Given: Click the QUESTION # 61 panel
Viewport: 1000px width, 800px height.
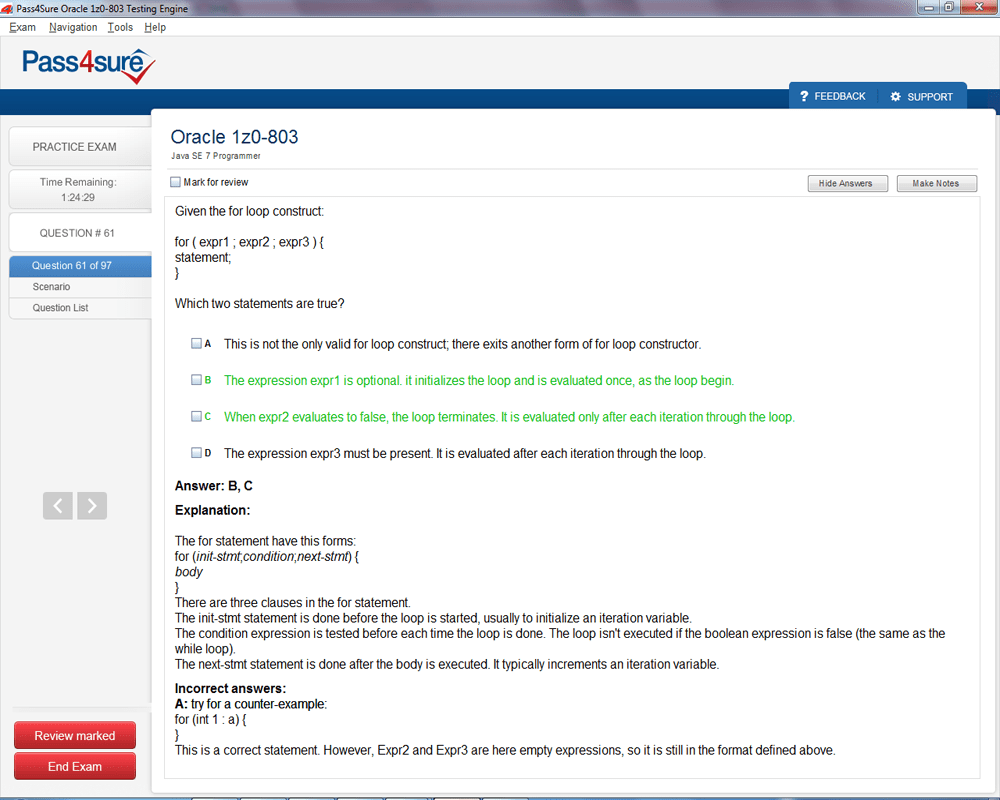Looking at the screenshot, I should coord(80,233).
